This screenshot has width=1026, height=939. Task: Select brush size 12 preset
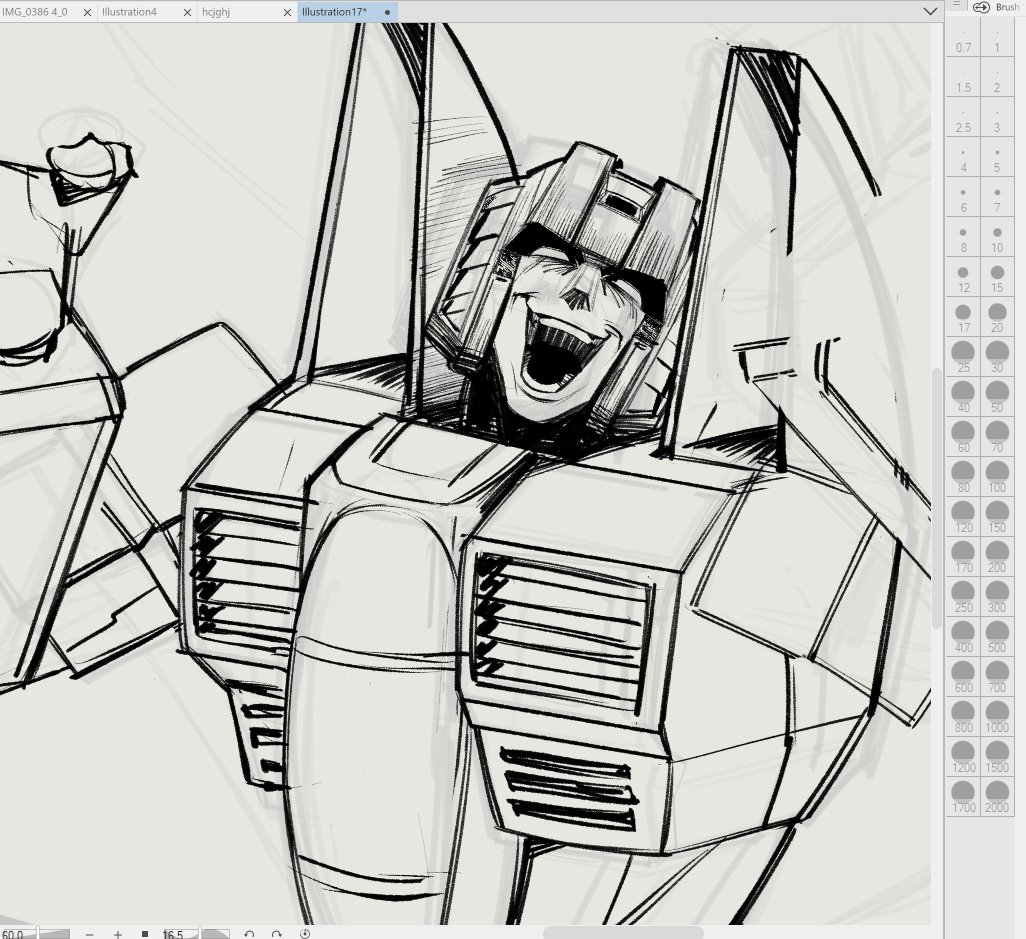point(963,278)
